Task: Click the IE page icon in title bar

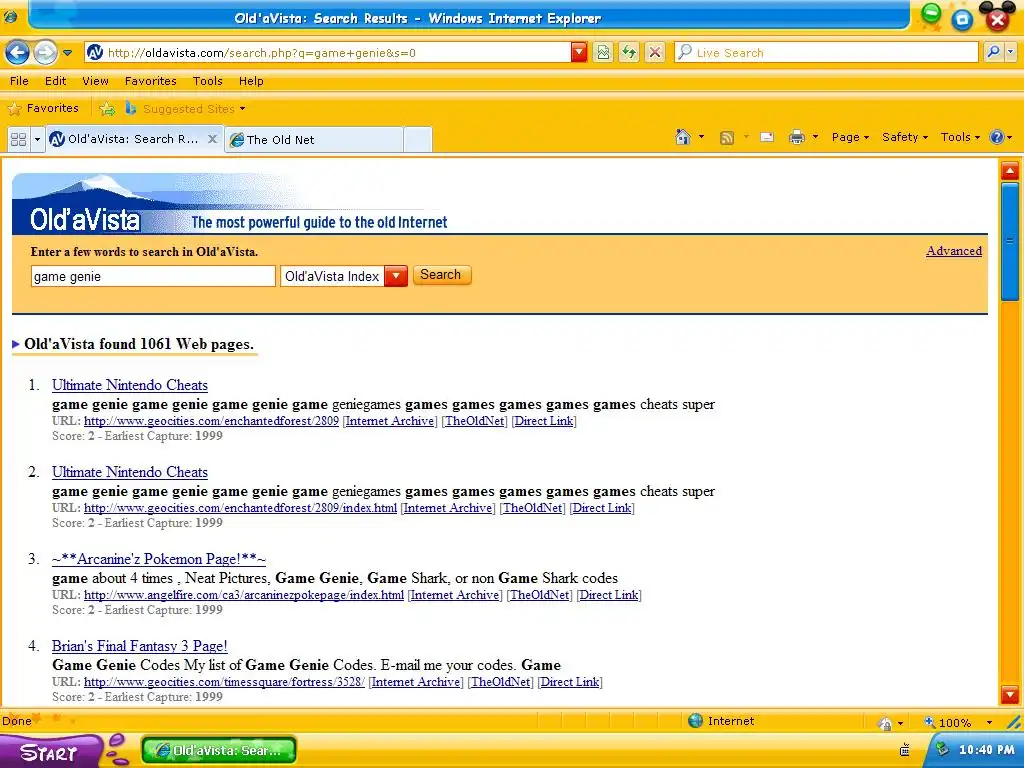Action: (10, 16)
